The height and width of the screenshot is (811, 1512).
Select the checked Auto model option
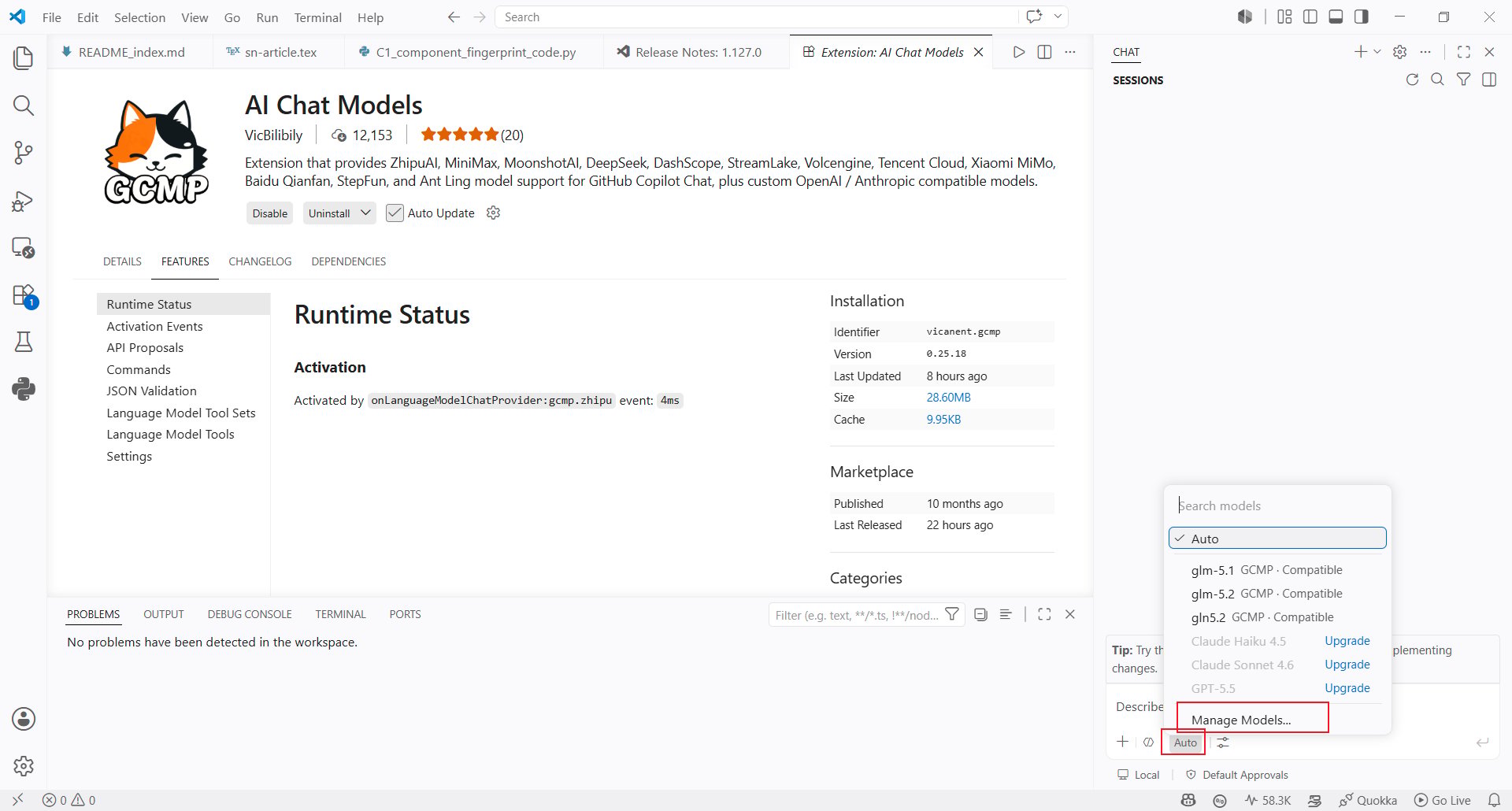[x=1277, y=539]
